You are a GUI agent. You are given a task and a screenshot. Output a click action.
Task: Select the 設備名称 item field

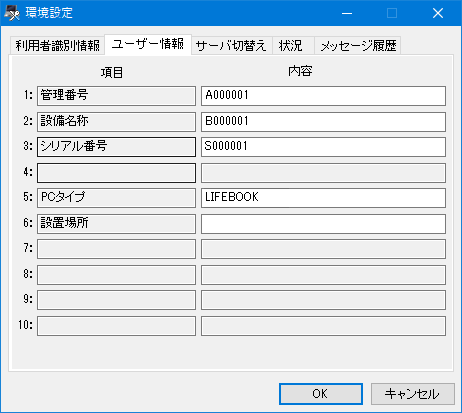116,122
